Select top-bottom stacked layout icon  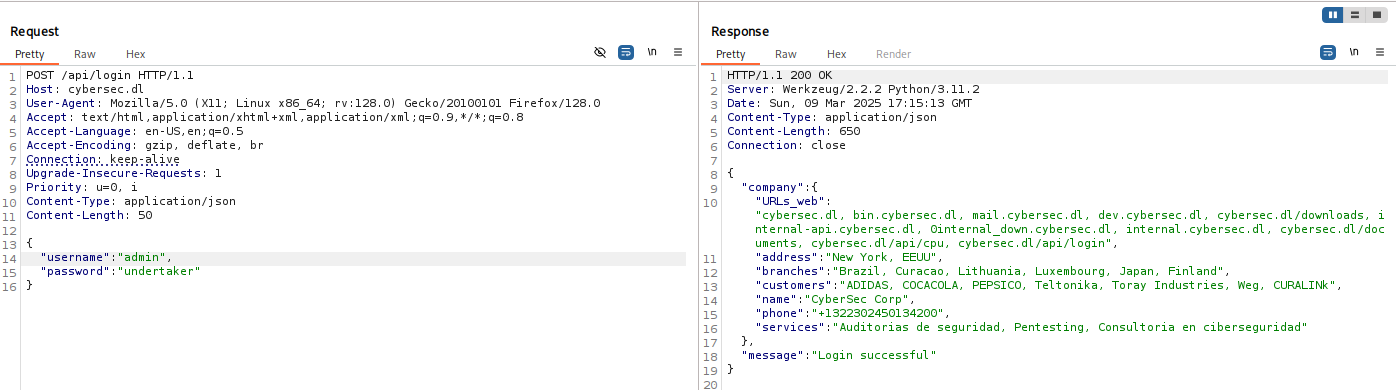(x=1355, y=15)
